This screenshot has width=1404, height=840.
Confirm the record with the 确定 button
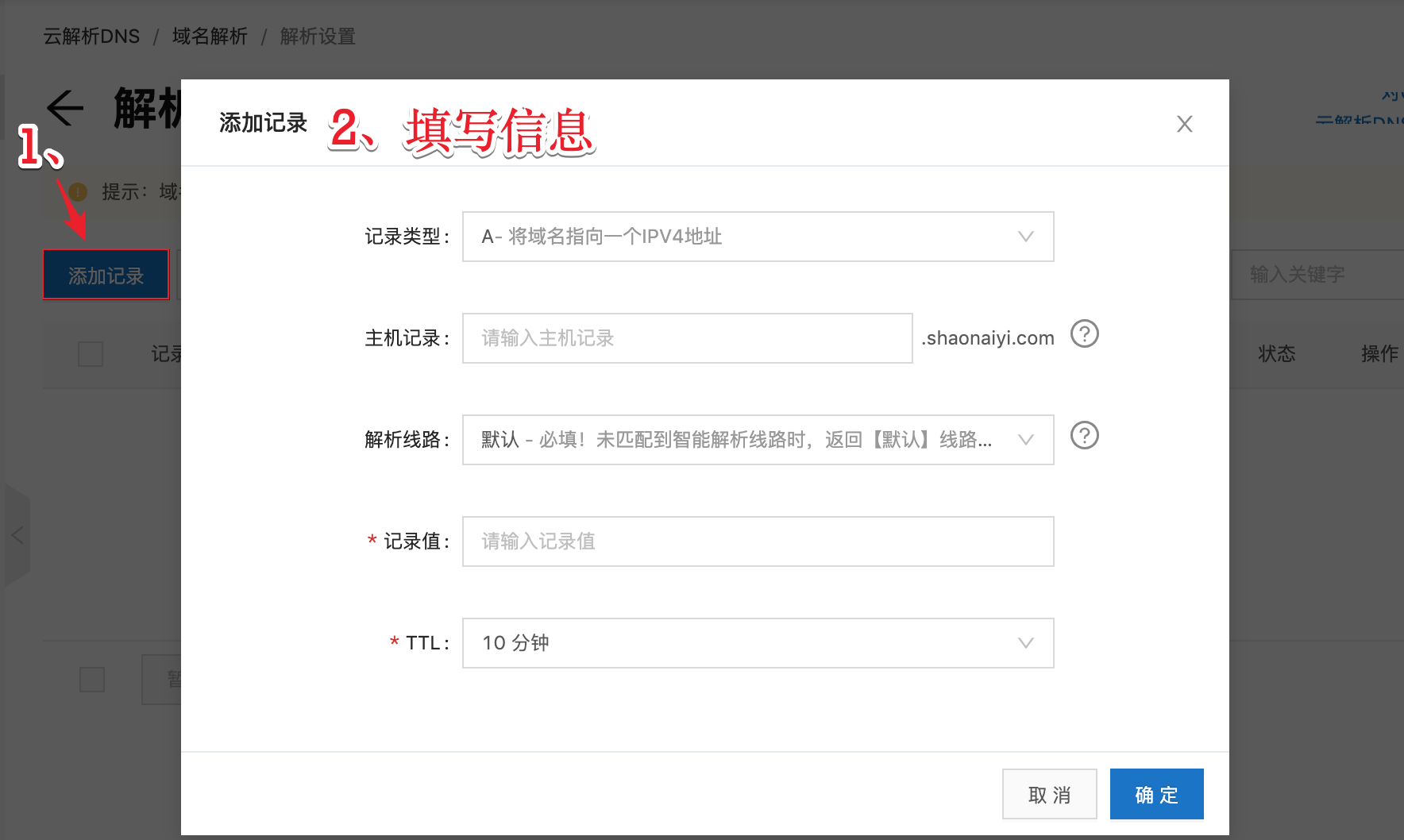click(x=1156, y=793)
